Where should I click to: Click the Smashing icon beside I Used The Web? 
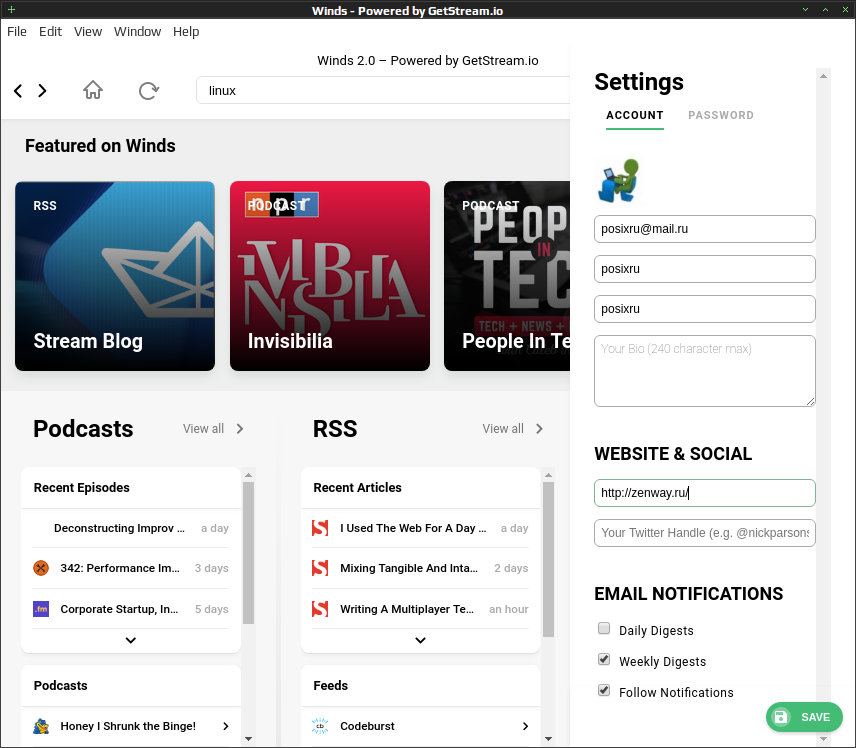[320, 528]
